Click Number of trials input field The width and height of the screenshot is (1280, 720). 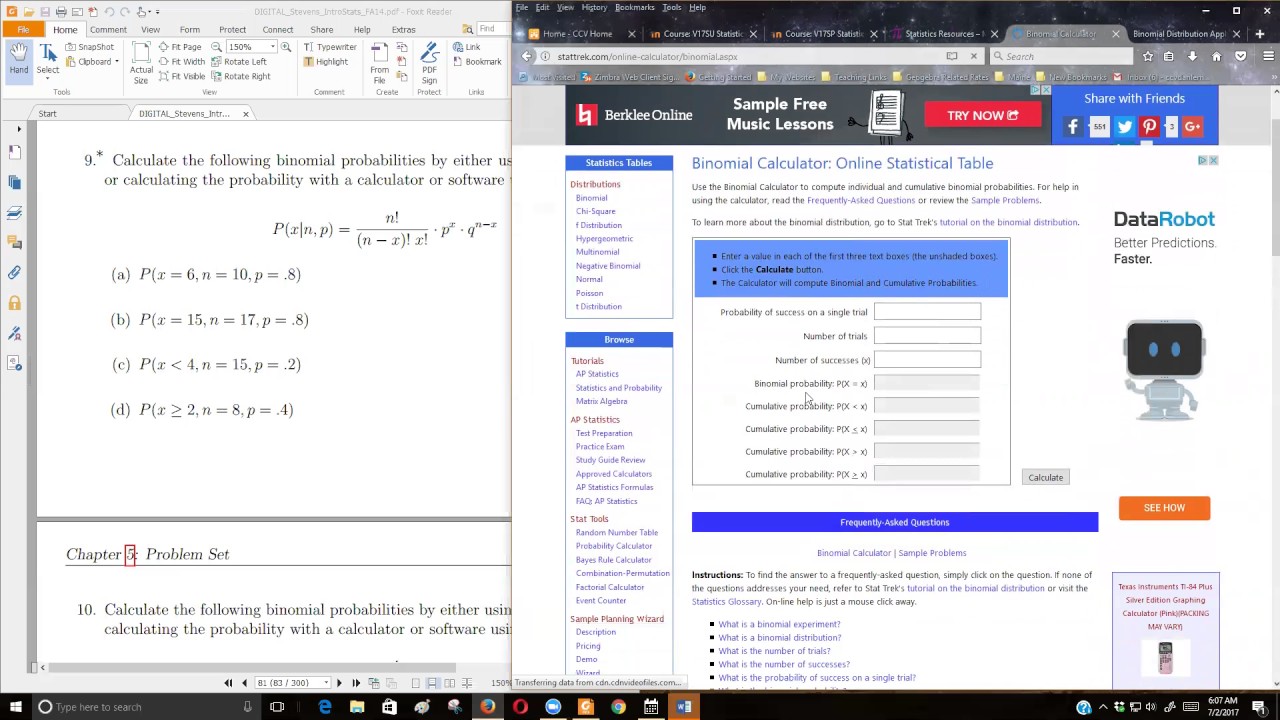(927, 336)
